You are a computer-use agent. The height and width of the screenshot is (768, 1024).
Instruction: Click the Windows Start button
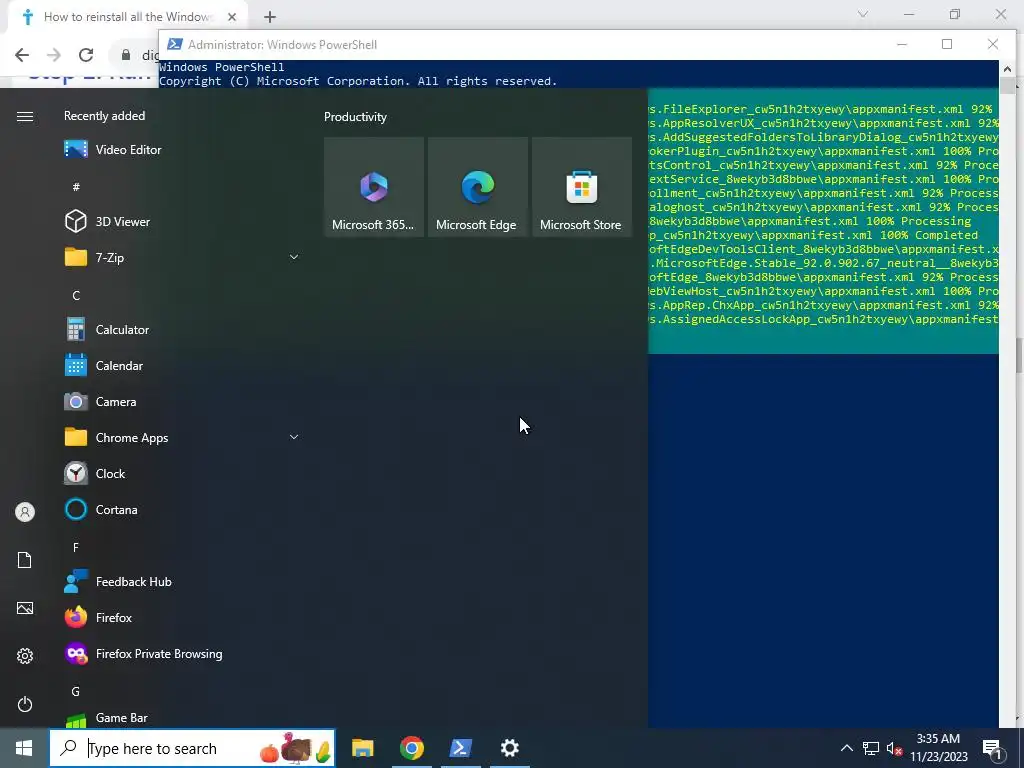pyautogui.click(x=24, y=748)
